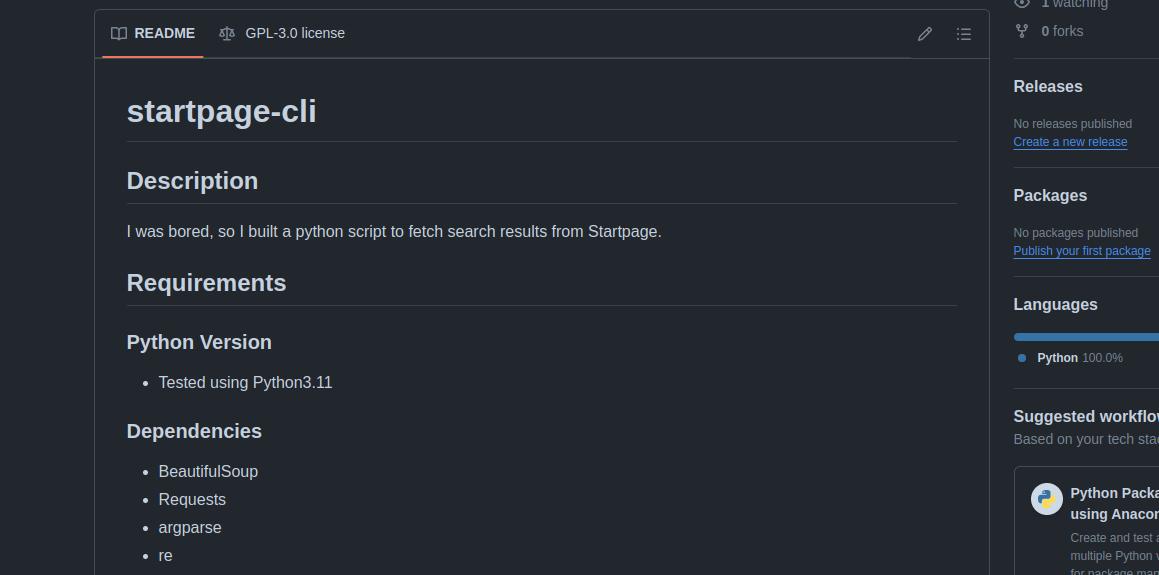Open the GPL-3.0 license tab
The width and height of the screenshot is (1159, 575).
pos(282,33)
